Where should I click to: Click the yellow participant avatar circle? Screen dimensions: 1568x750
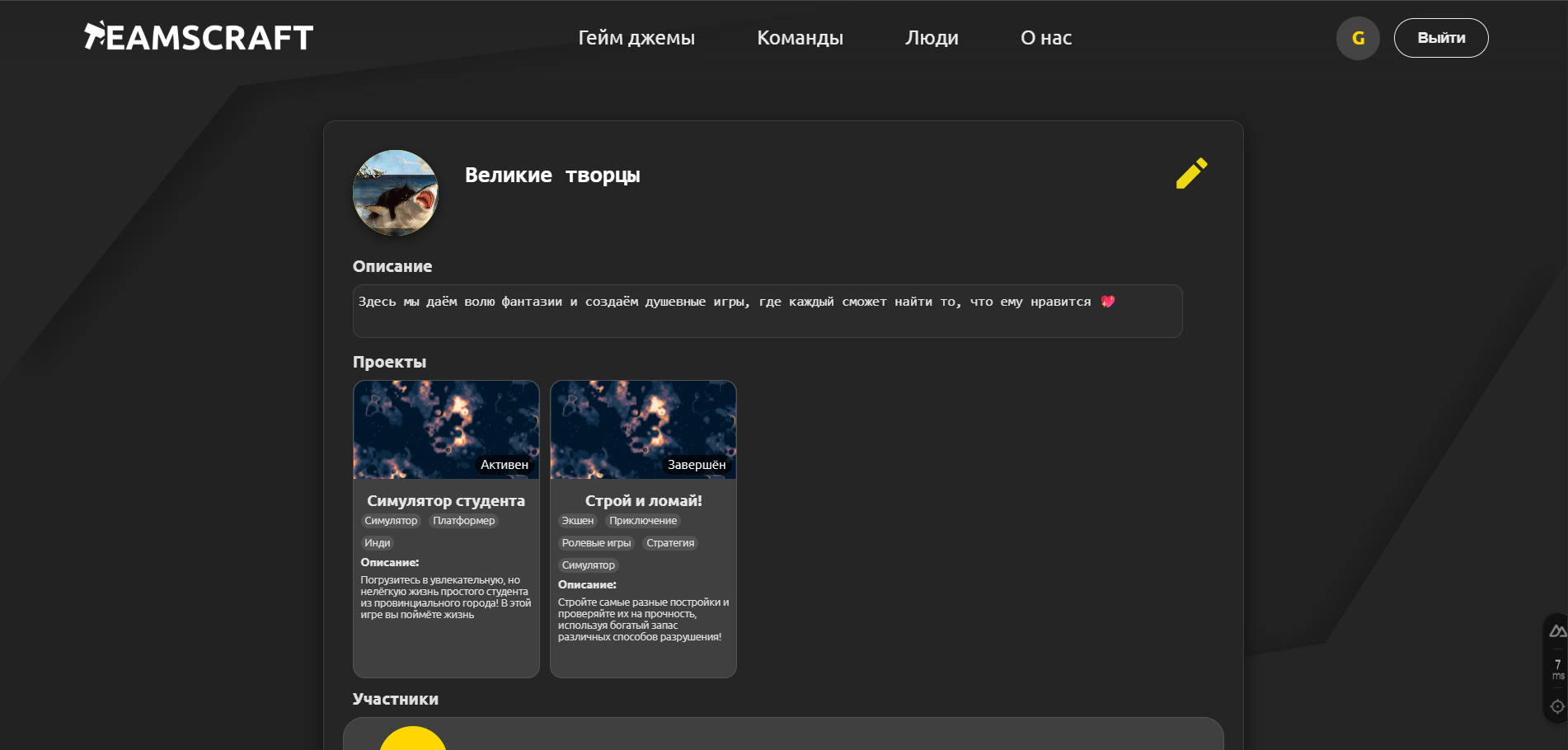(x=413, y=738)
